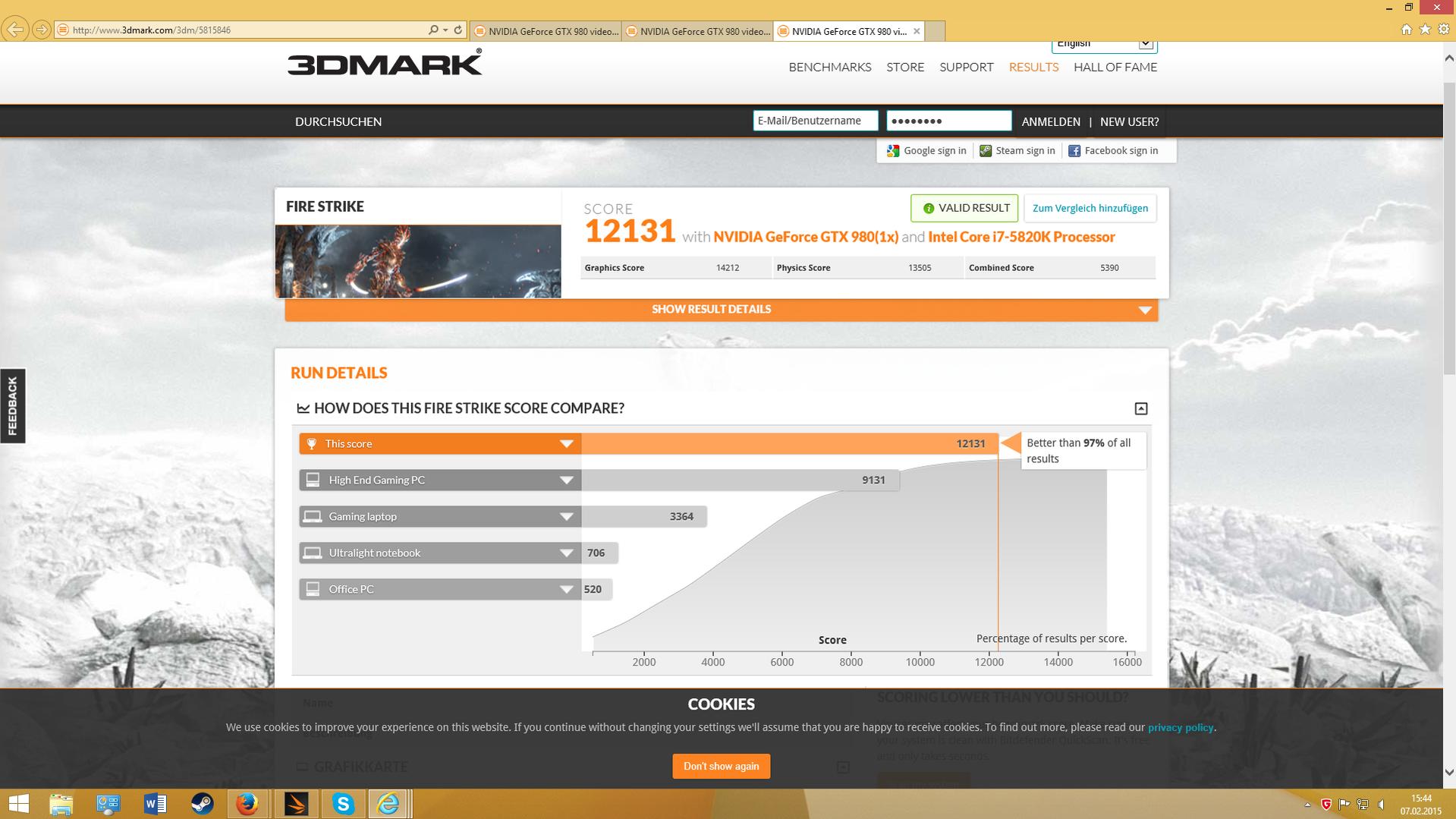The width and height of the screenshot is (1456, 819).
Task: Click the scrollbar down arrow
Action: point(1449,773)
